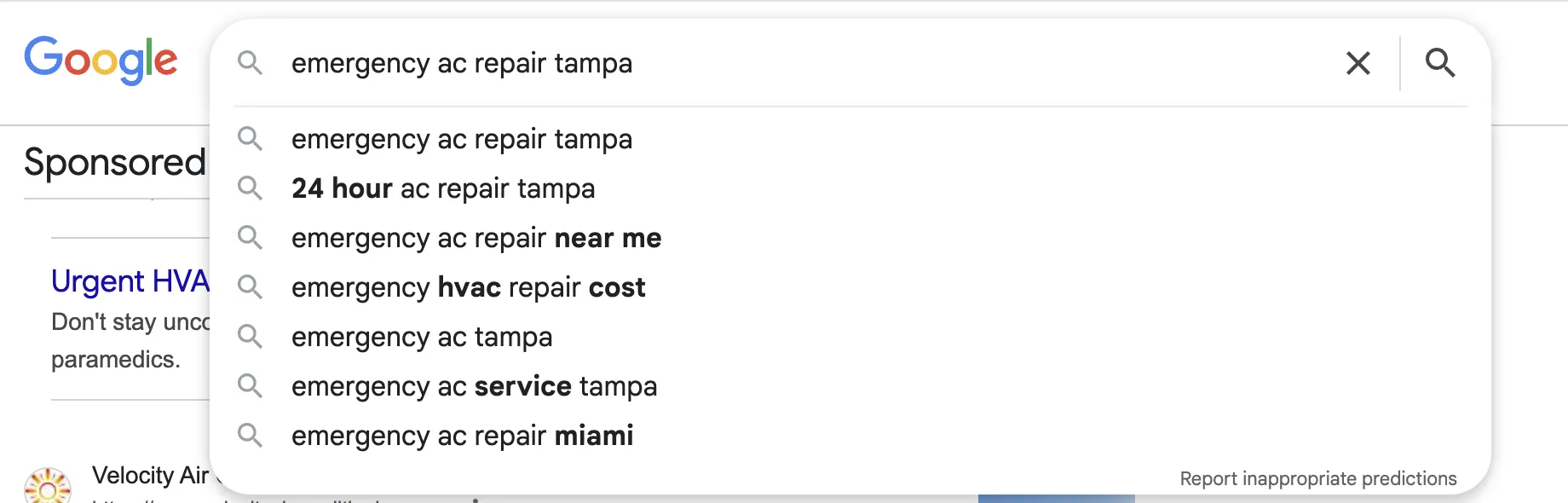1568x503 pixels.
Task: Pick the "emergency ac tampa" suggestion
Action: coord(422,337)
